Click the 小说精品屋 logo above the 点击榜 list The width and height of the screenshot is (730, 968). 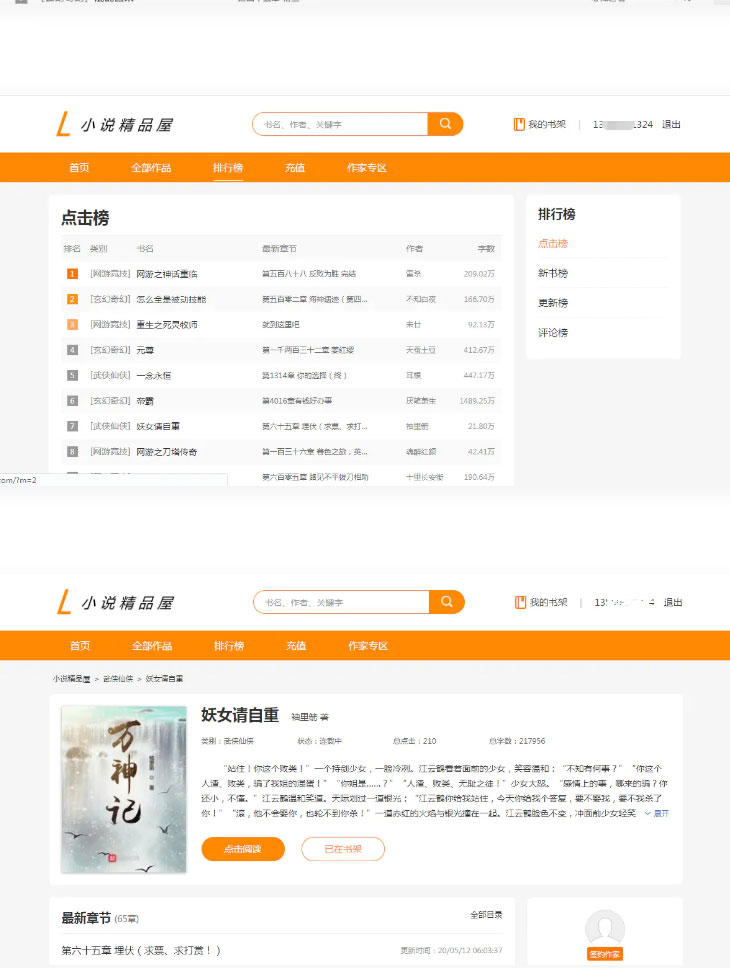[114, 125]
